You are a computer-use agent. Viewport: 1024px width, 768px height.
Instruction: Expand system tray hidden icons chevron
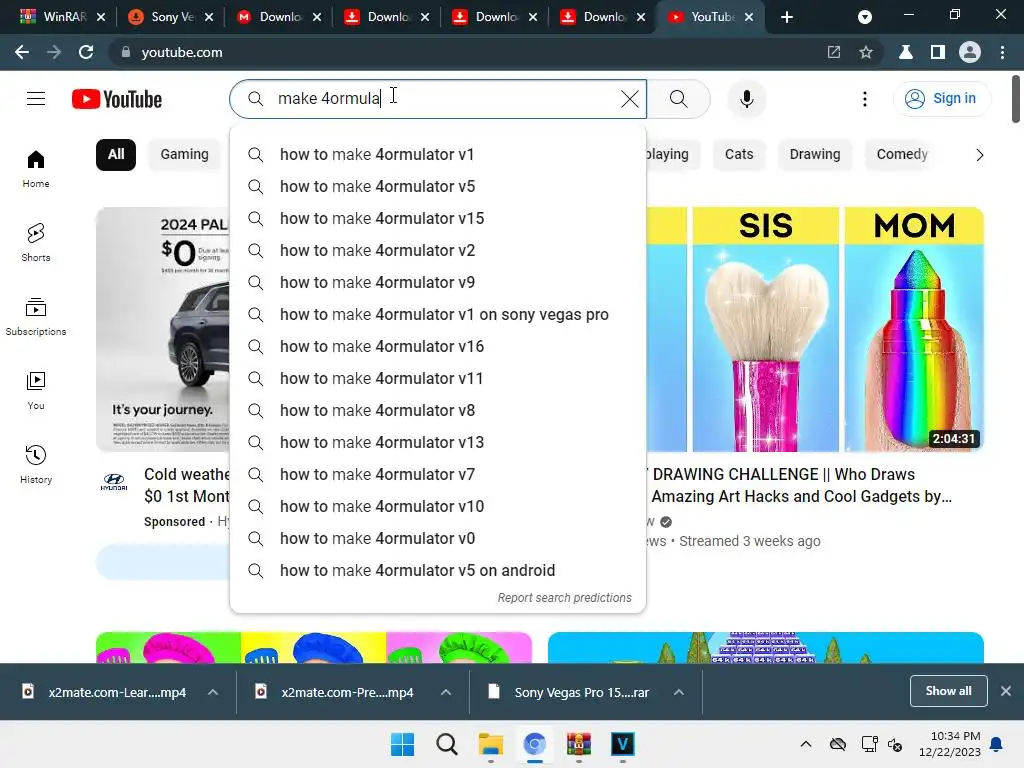point(806,744)
